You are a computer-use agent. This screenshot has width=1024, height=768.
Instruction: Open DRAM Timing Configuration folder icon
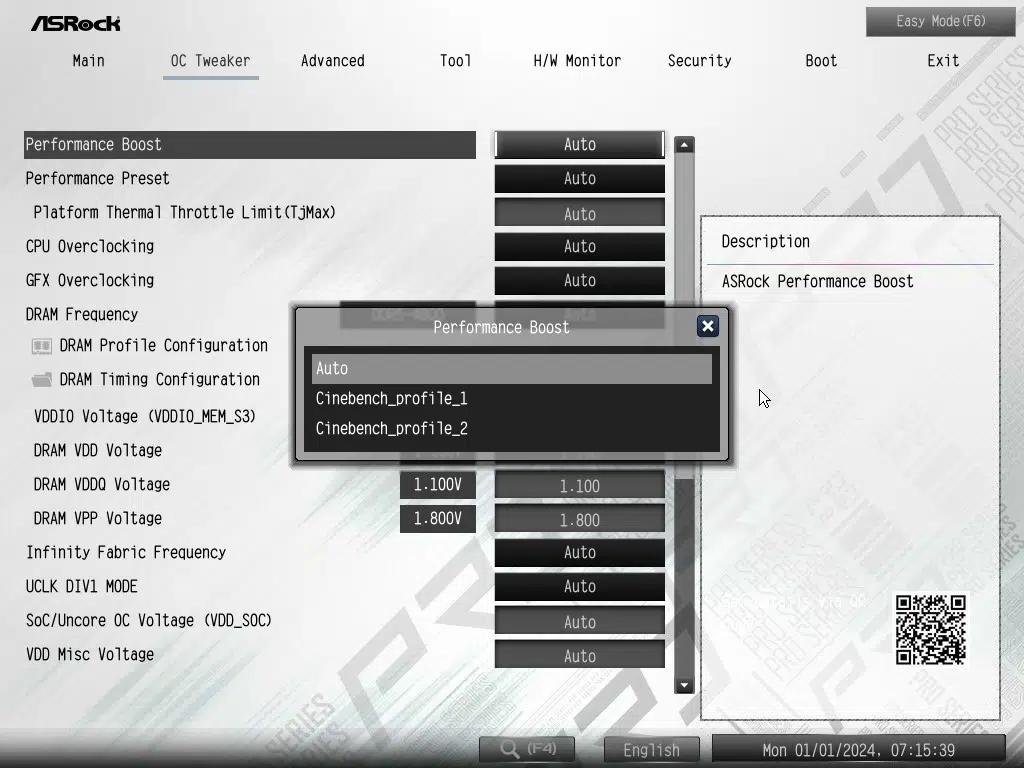pos(42,380)
